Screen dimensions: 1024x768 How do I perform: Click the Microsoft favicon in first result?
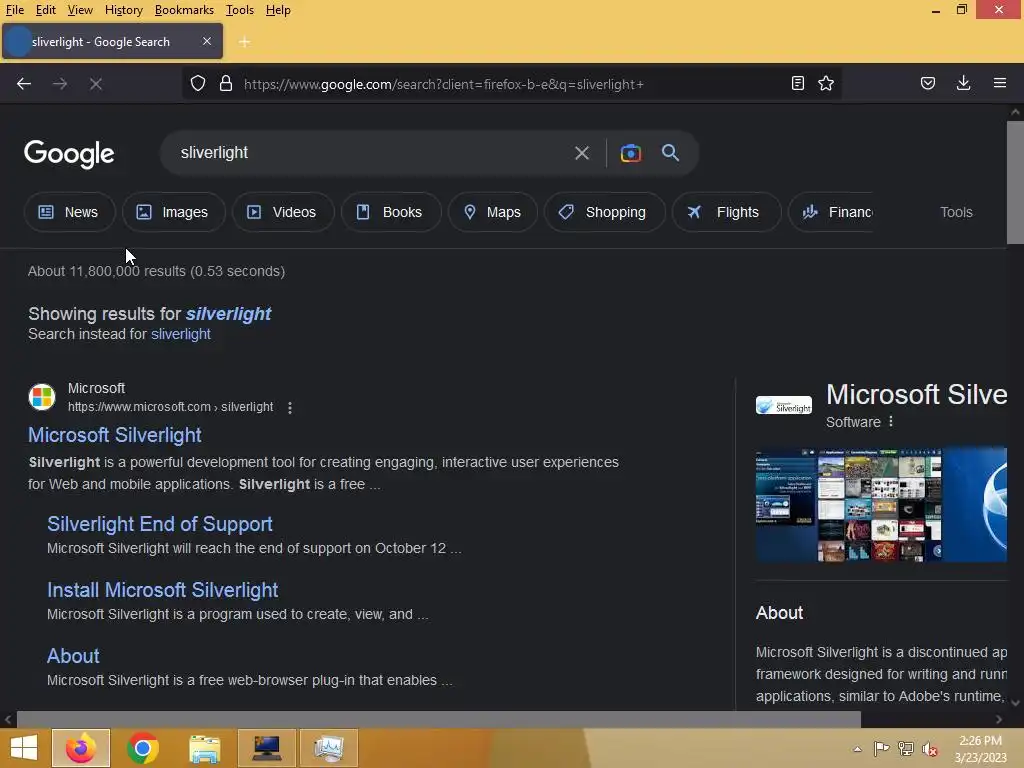(42, 396)
